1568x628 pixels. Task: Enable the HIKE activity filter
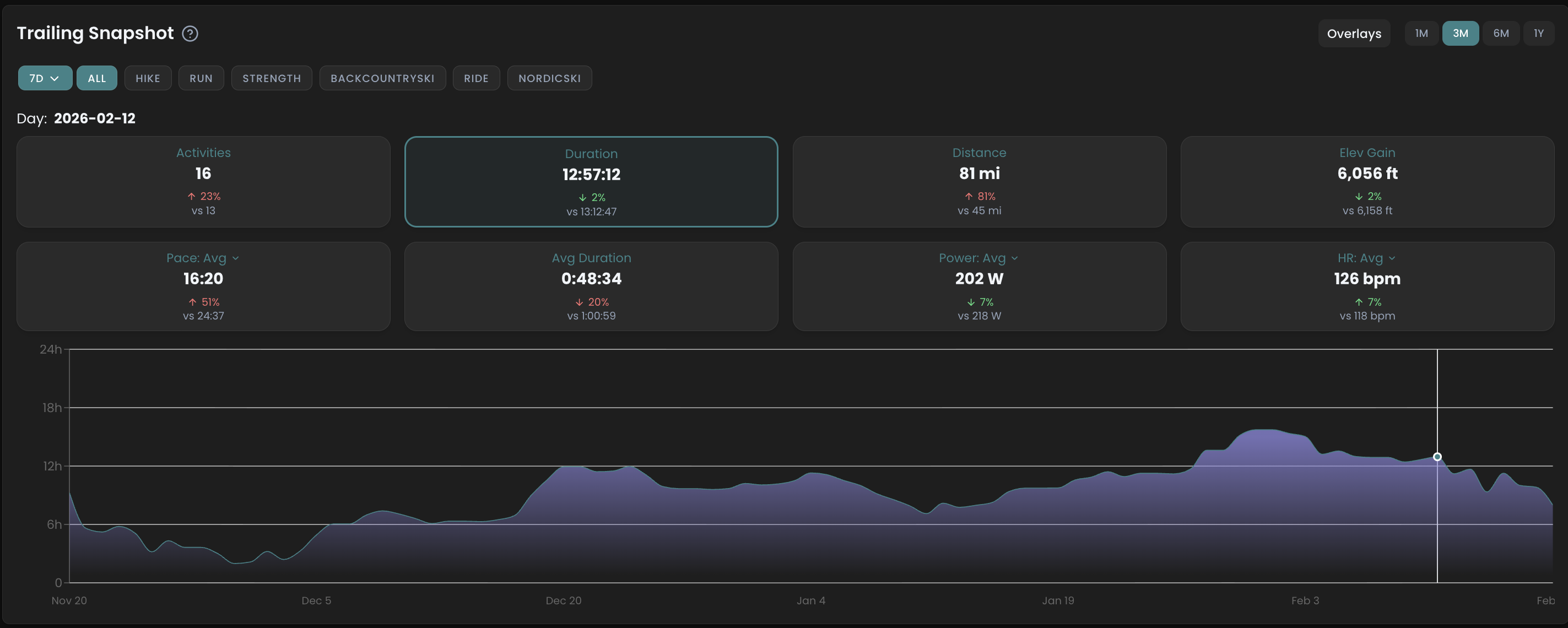pyautogui.click(x=147, y=78)
